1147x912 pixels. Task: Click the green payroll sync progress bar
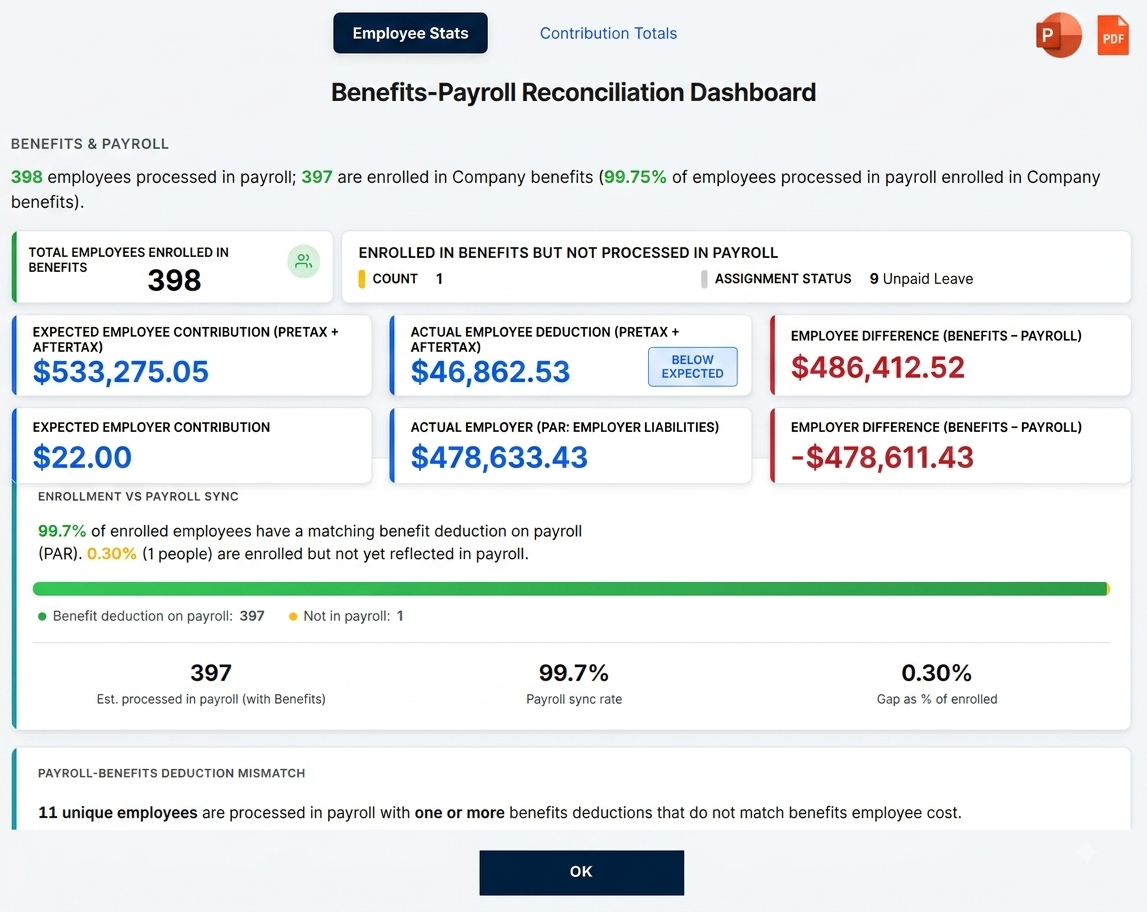tap(571, 589)
